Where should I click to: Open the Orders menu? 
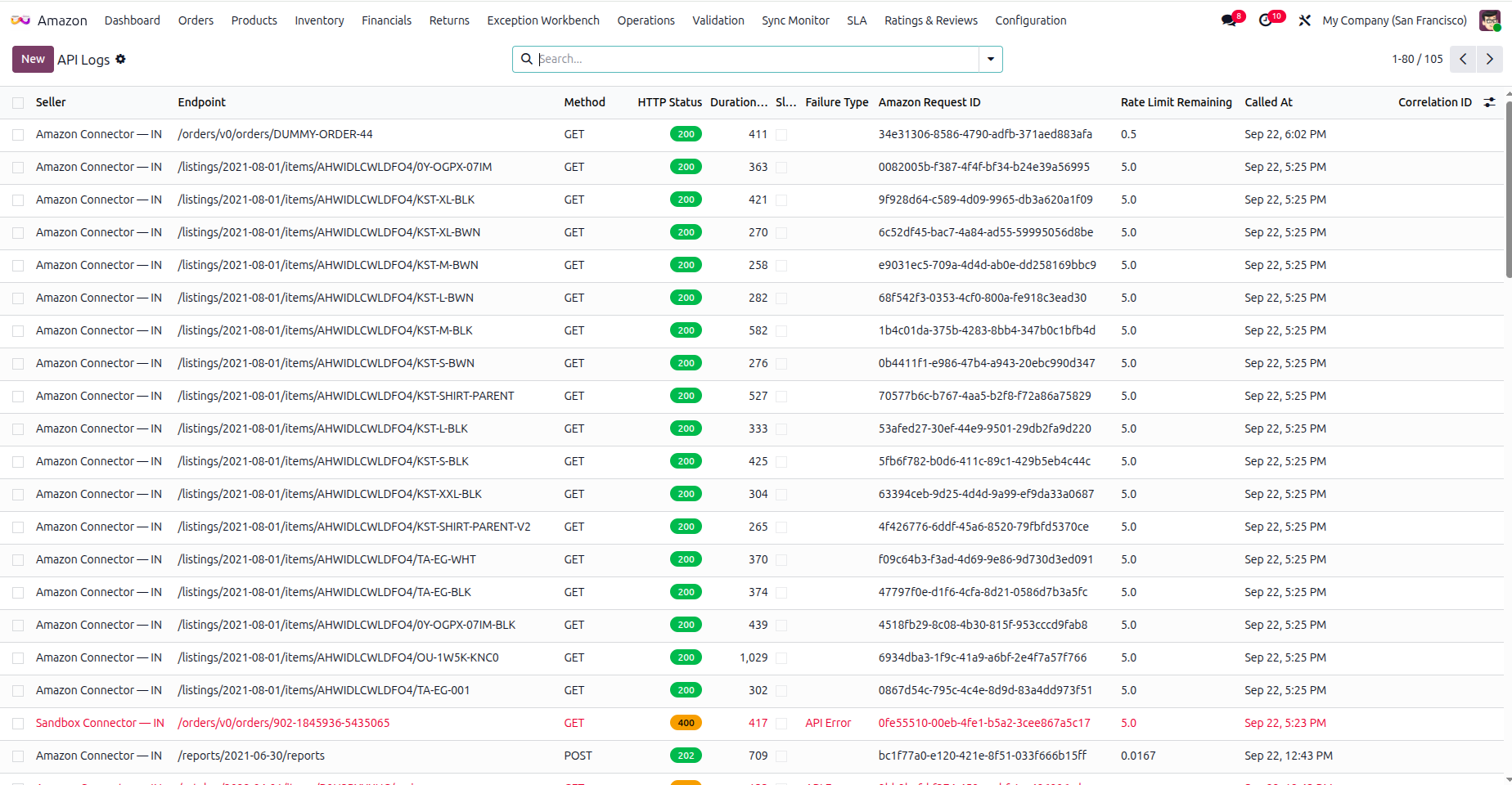coord(196,20)
